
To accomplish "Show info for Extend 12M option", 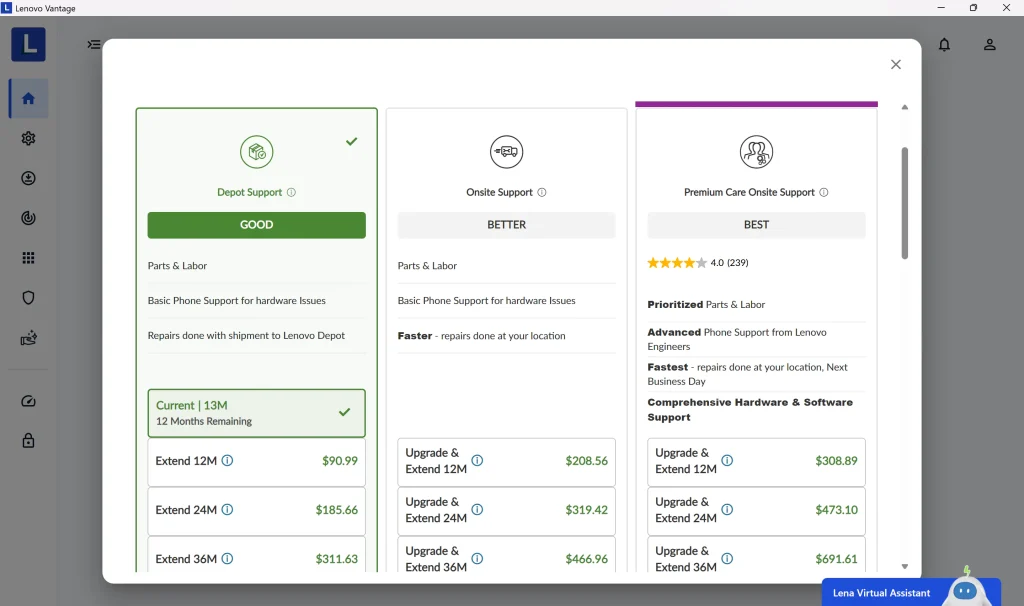I will (227, 460).
